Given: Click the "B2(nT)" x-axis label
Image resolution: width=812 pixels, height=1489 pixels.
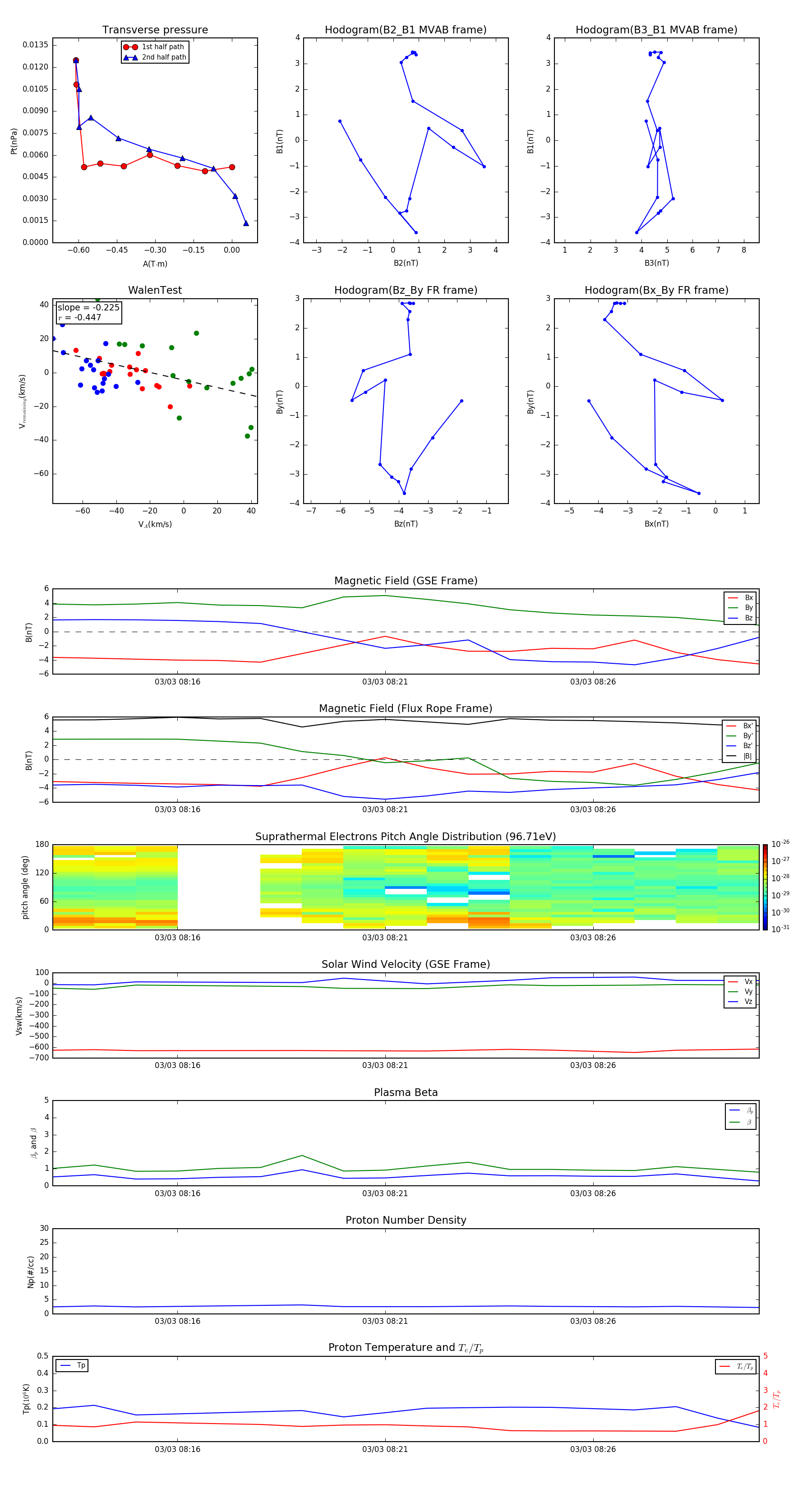Looking at the screenshot, I should pyautogui.click(x=406, y=263).
